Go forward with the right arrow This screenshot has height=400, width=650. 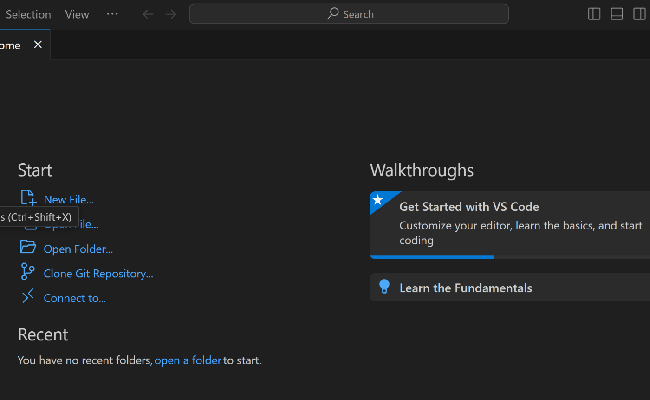[x=171, y=15]
